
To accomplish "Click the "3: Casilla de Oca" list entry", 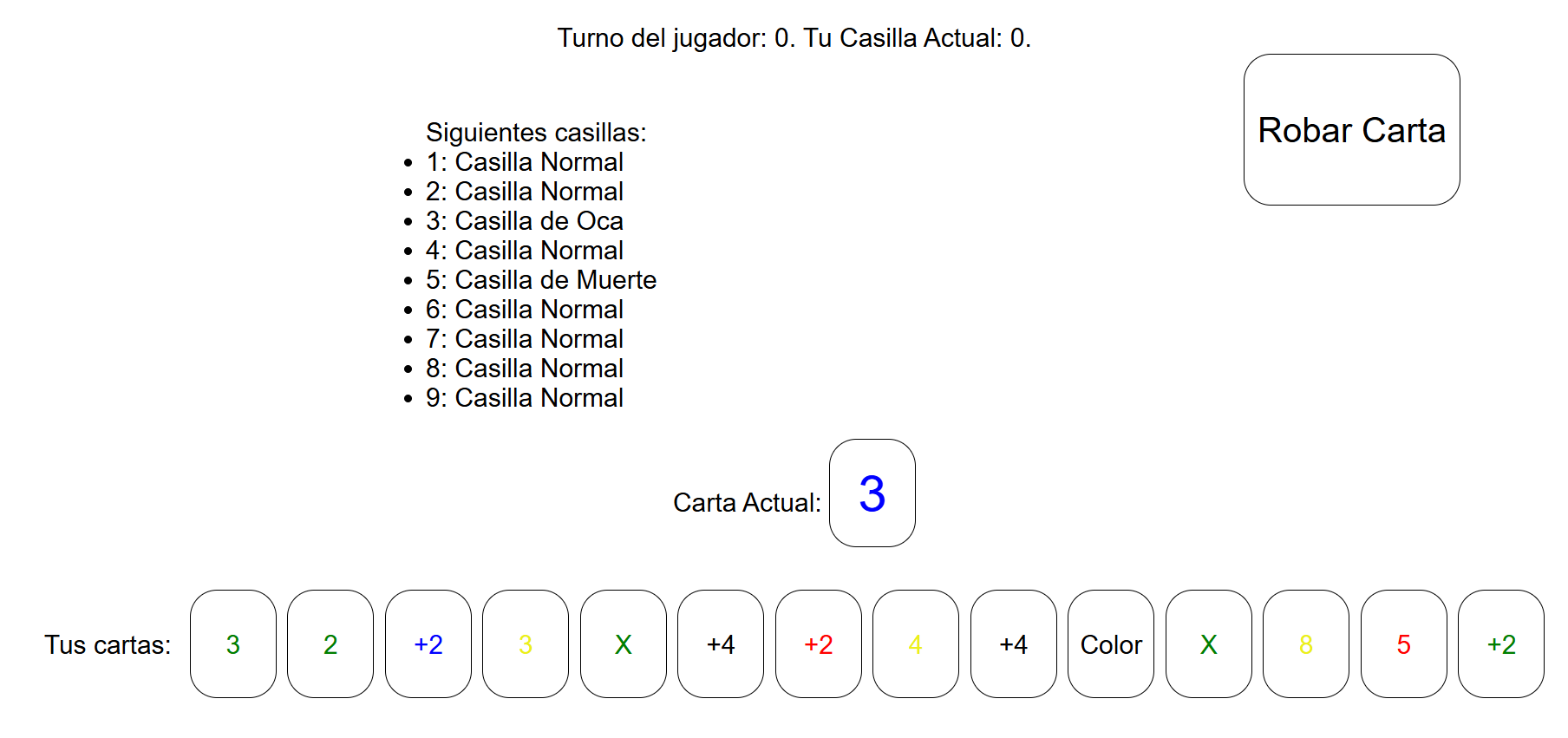I will tap(525, 221).
